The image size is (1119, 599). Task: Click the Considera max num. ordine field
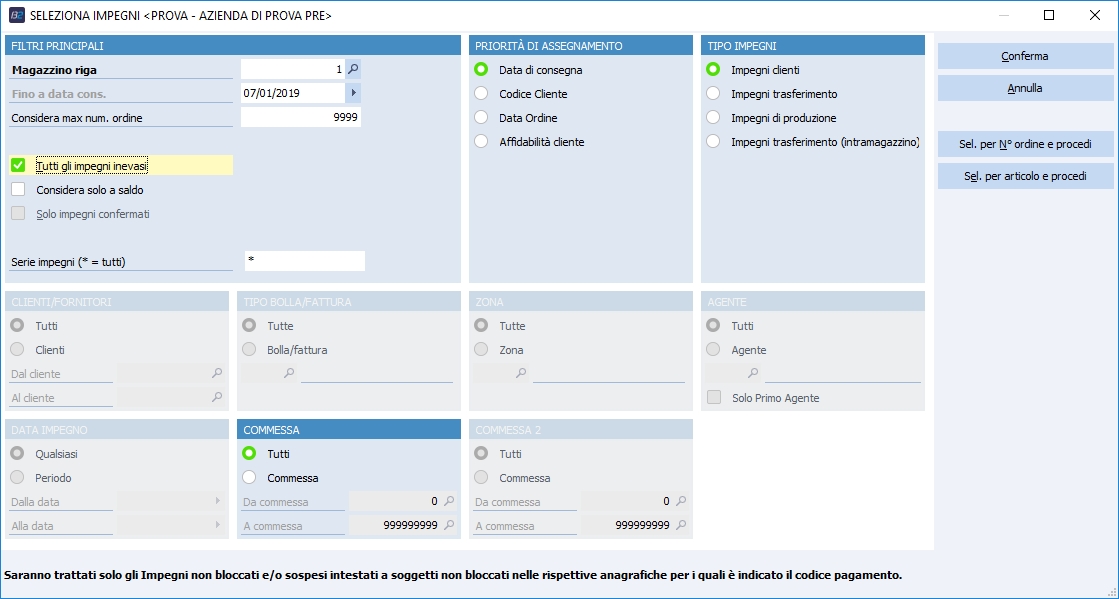(300, 117)
